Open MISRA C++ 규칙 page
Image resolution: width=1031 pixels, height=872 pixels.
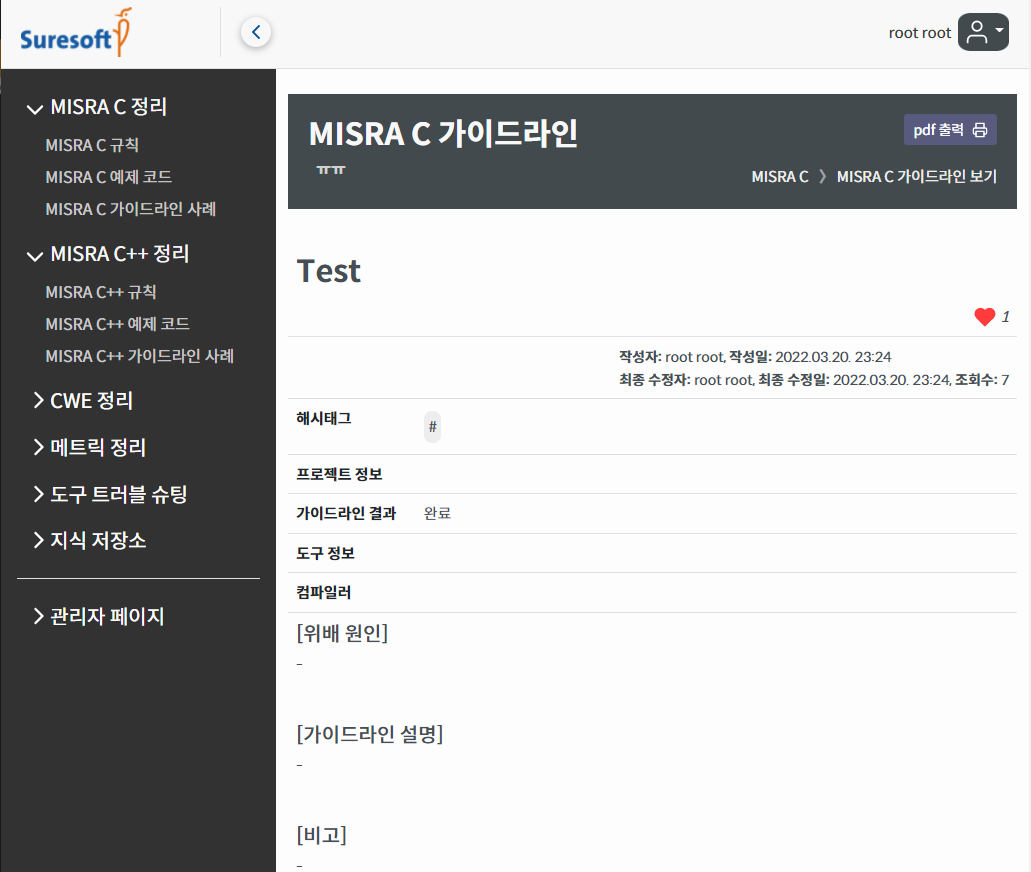(x=101, y=292)
